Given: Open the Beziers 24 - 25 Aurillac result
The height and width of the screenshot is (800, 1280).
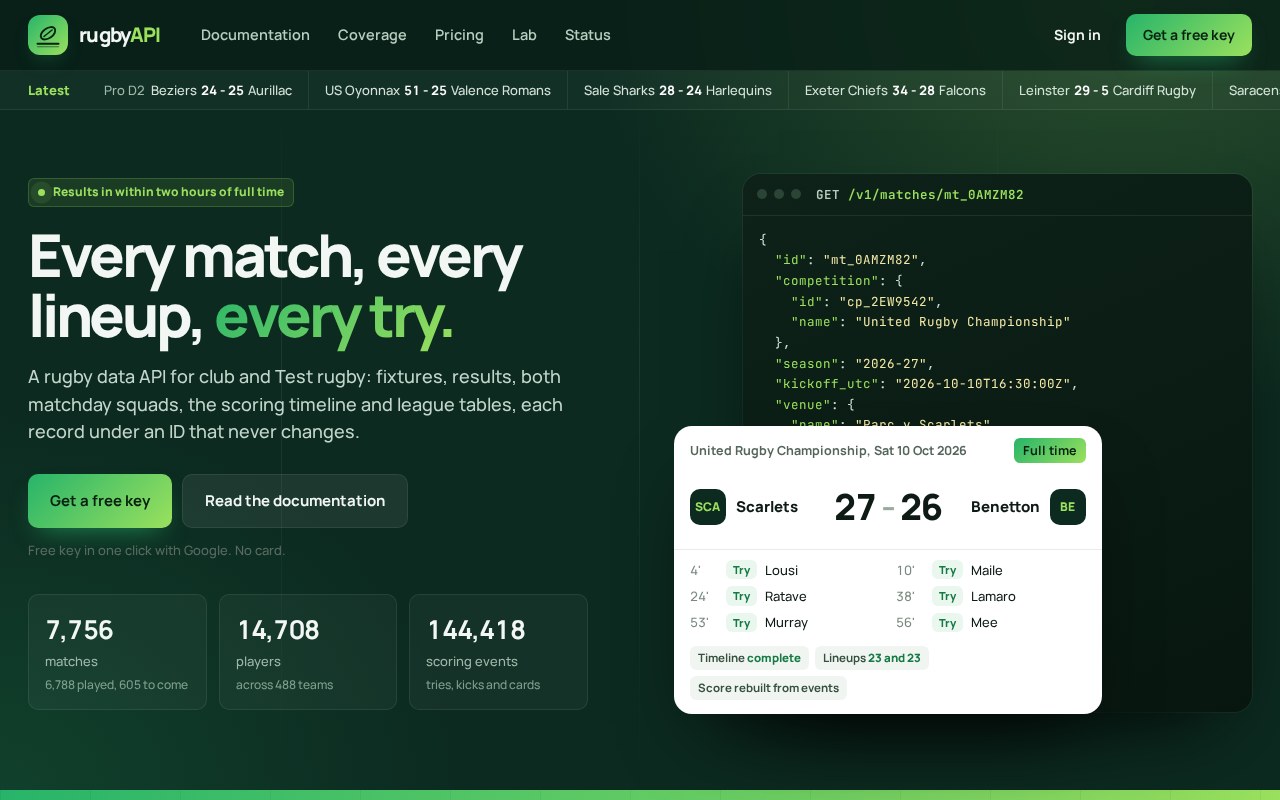Looking at the screenshot, I should [198, 90].
